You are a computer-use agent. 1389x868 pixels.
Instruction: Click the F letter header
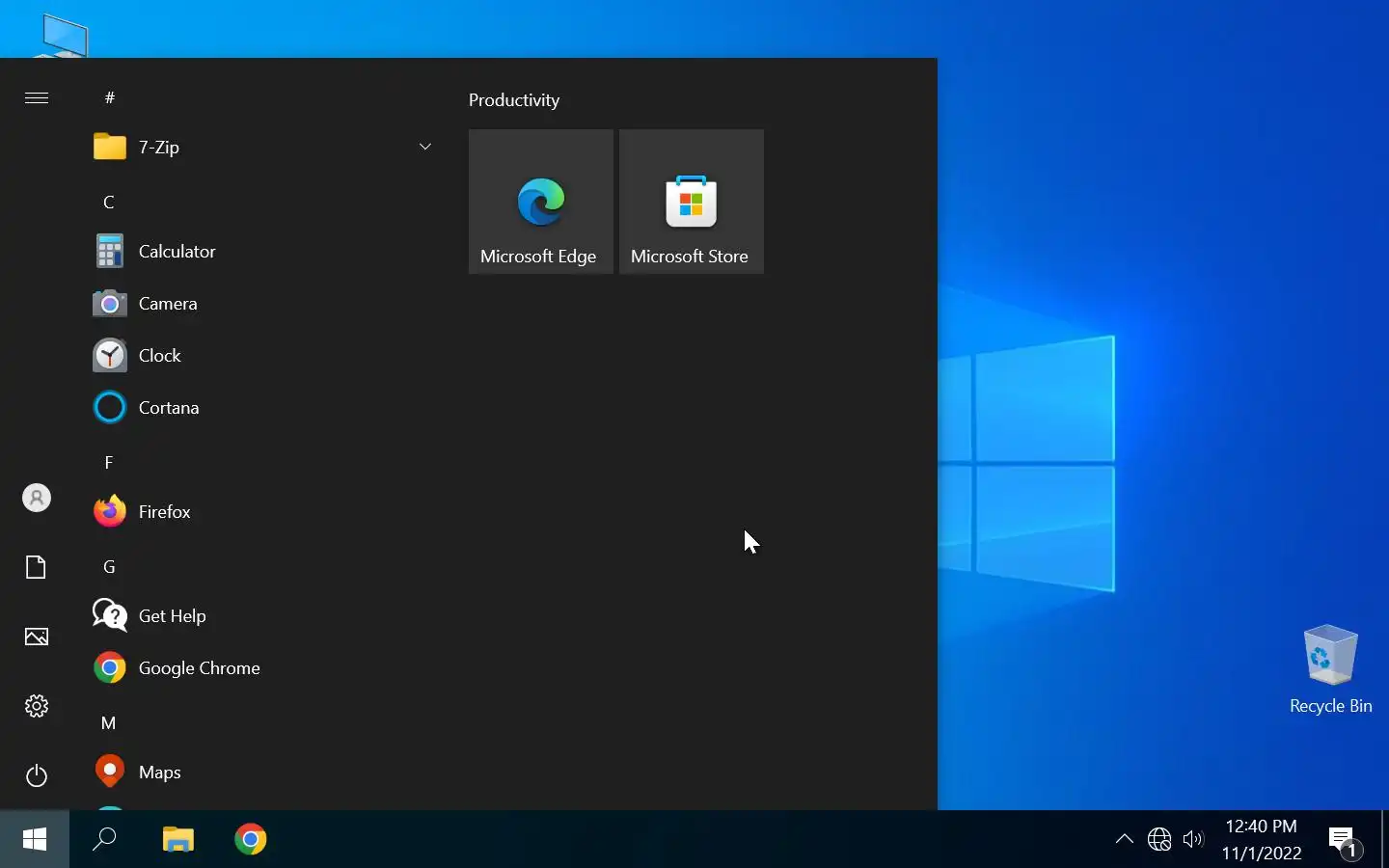[x=109, y=462]
